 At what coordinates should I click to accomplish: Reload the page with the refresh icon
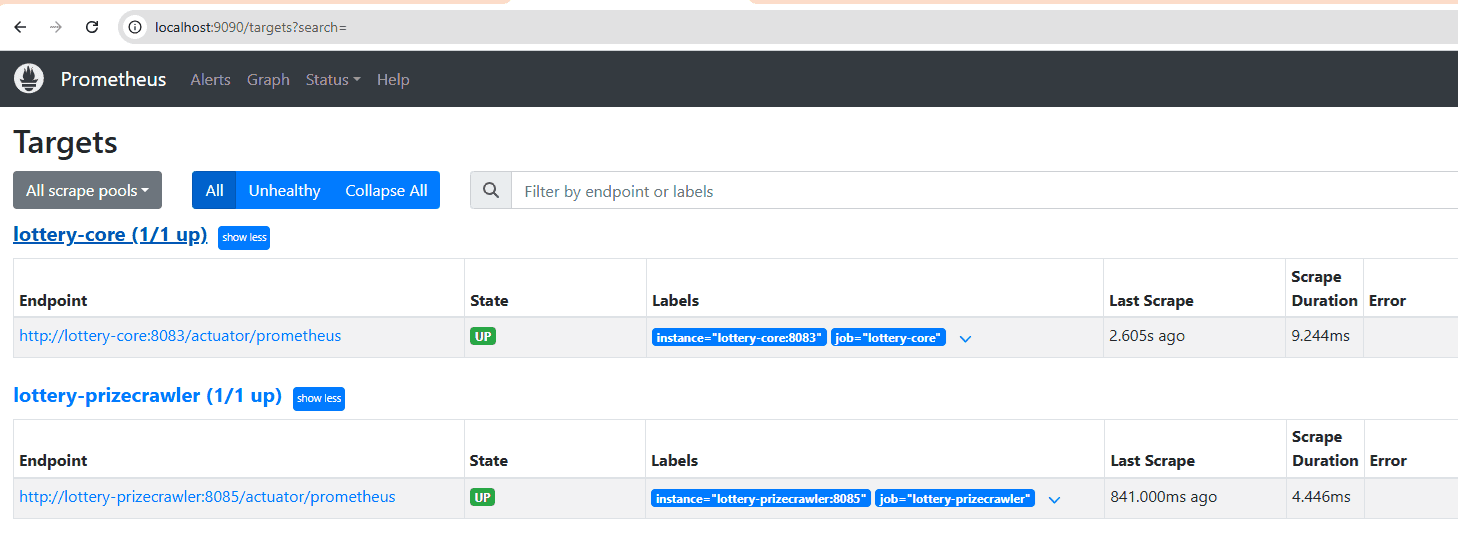(92, 27)
